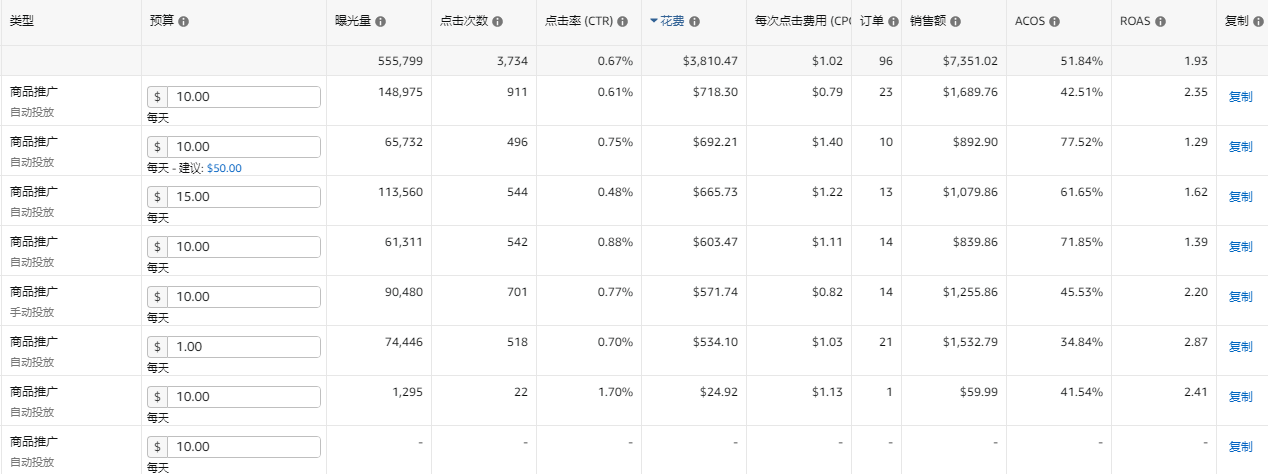Click 复制 link in row with spend $718.30

(x=1240, y=97)
